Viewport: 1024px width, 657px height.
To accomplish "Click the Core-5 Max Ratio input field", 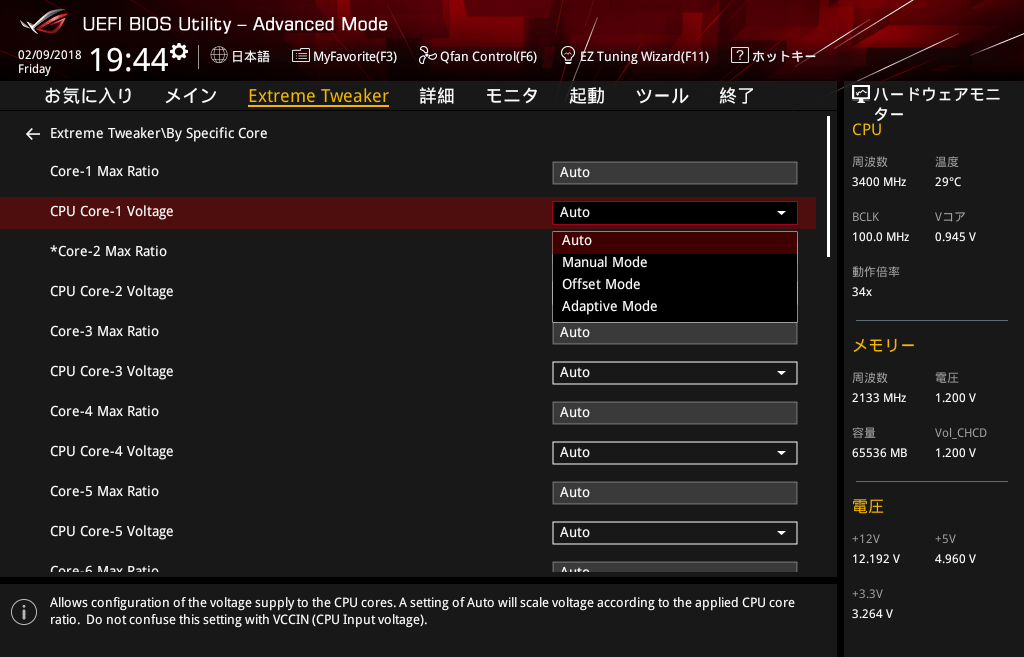I will 675,492.
